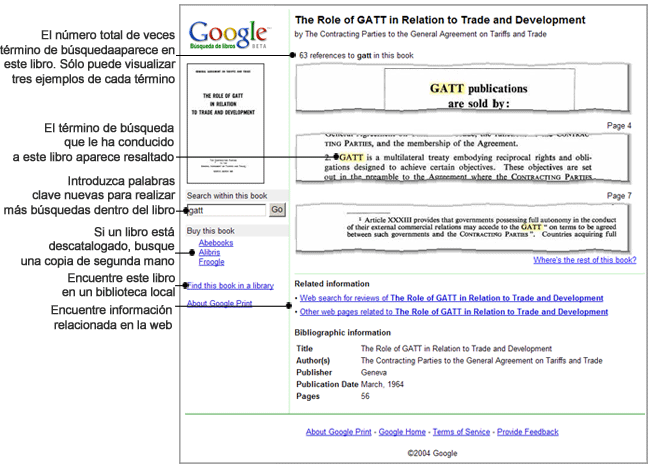Click the Search within this book heading
Viewport: 650px width, 467px height.
point(227,196)
